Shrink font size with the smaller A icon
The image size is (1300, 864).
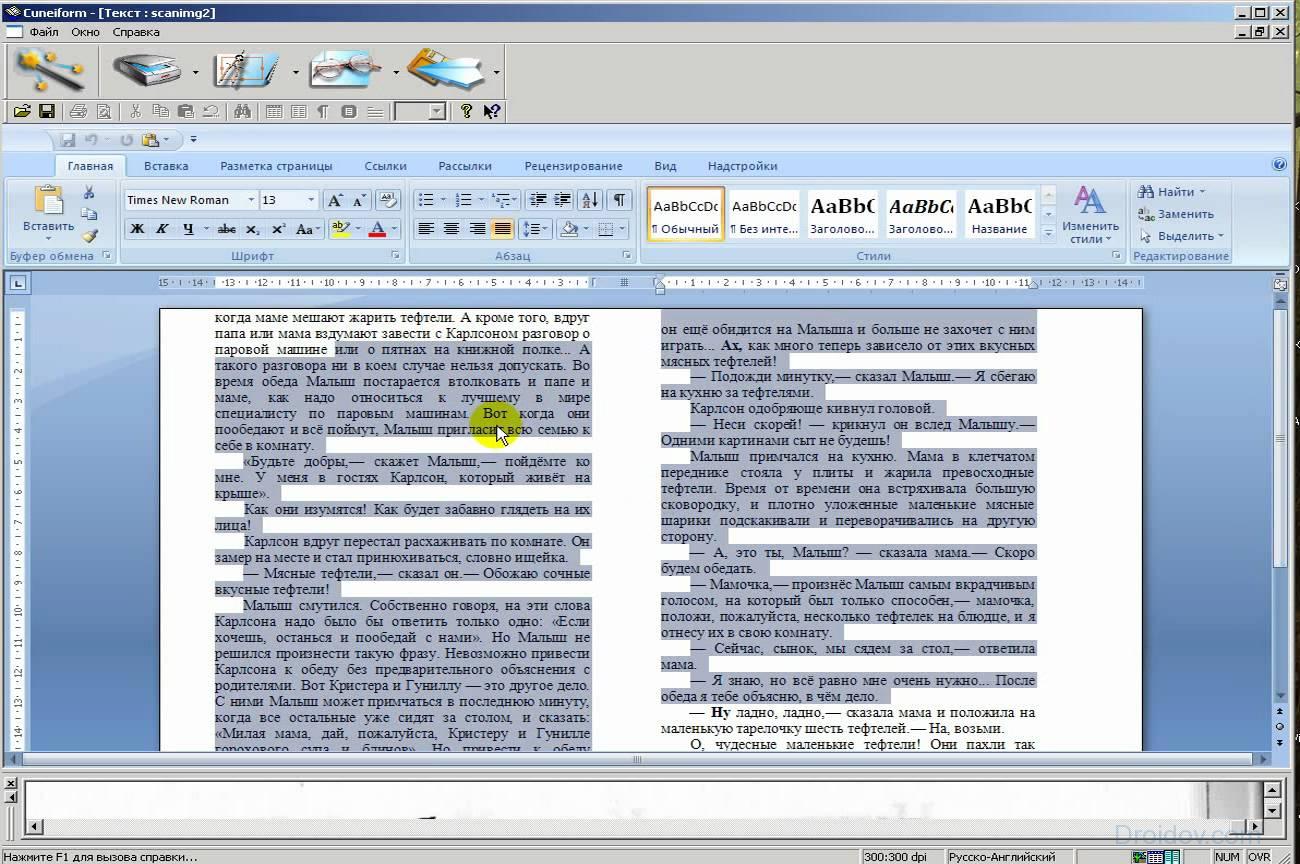click(x=359, y=200)
